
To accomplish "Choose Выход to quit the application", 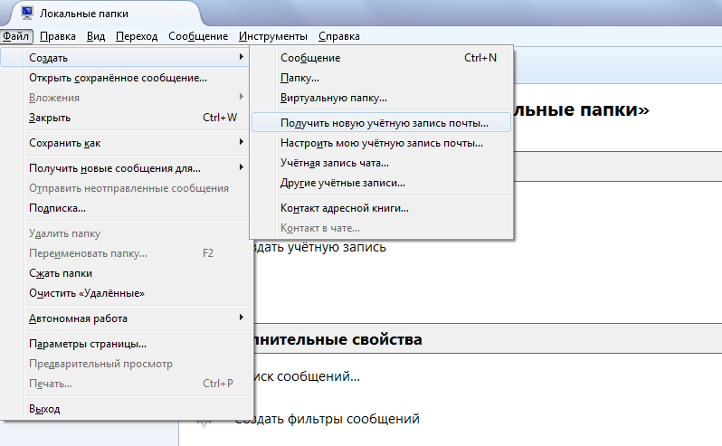I will pyautogui.click(x=125, y=408).
